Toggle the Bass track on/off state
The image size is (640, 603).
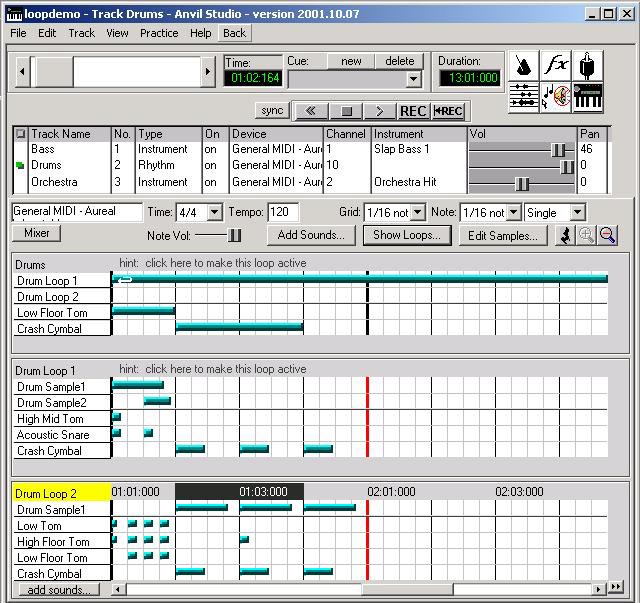(x=212, y=149)
